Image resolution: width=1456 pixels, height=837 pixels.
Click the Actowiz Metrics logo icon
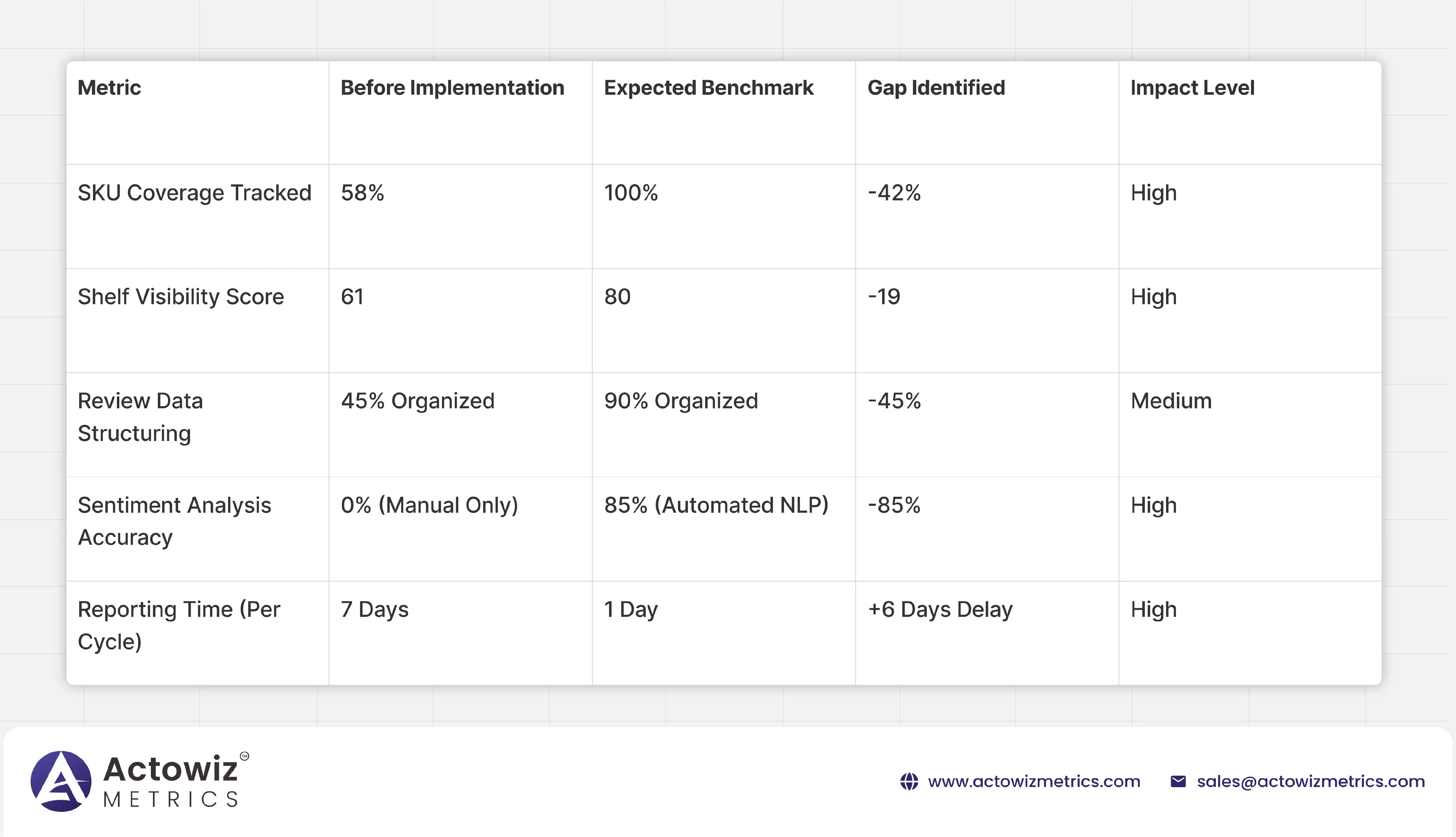[61, 781]
